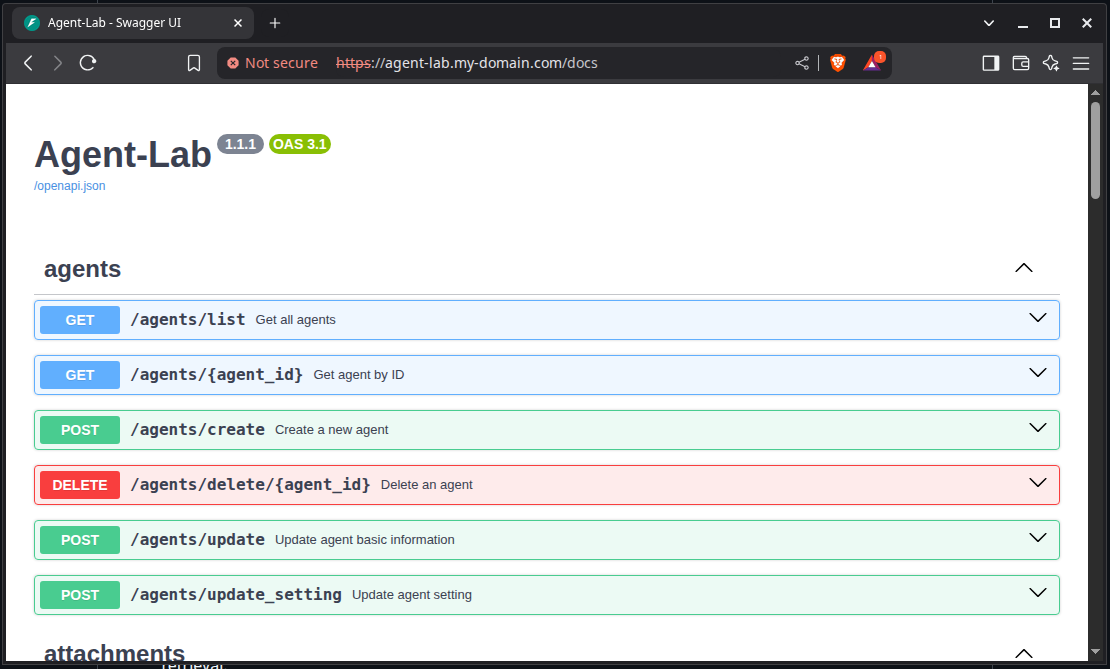Expand POST /agents/update chevron
Viewport: 1110px width, 669px height.
coord(1038,538)
